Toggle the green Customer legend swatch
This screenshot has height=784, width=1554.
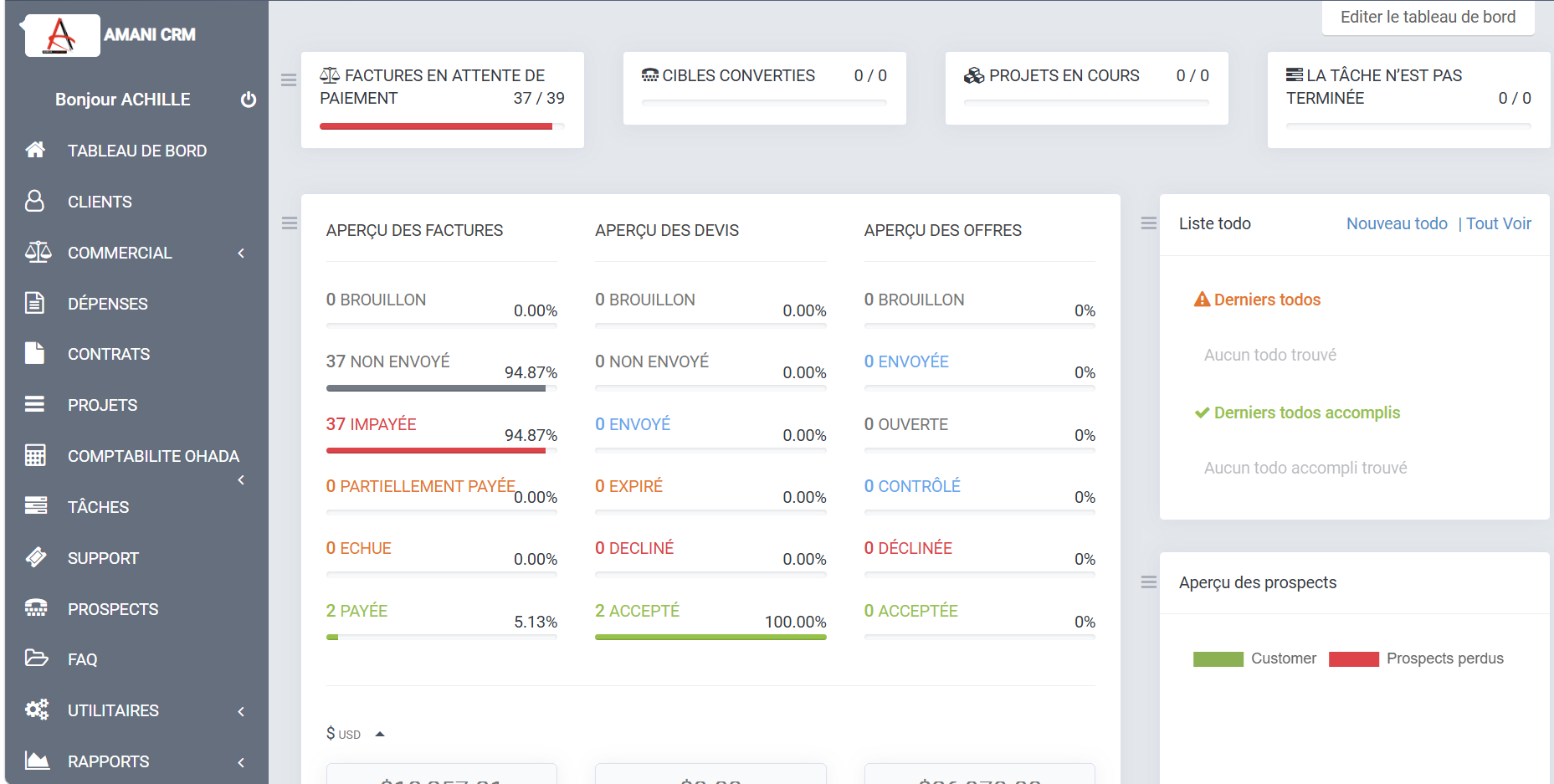[1218, 659]
